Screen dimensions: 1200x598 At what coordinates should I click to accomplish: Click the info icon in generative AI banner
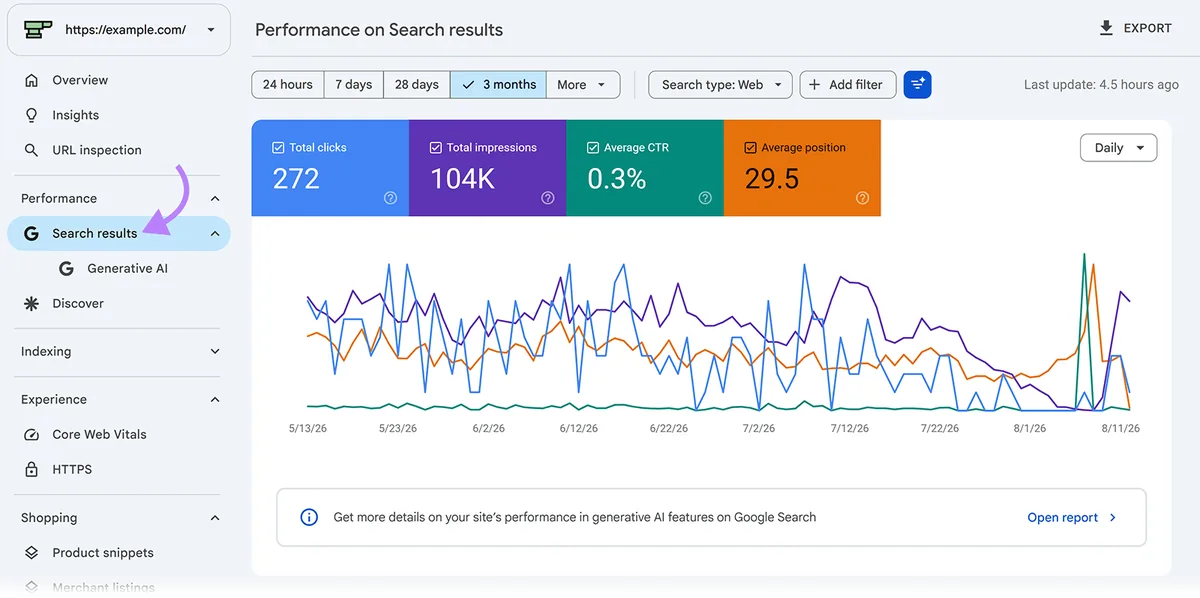point(309,517)
